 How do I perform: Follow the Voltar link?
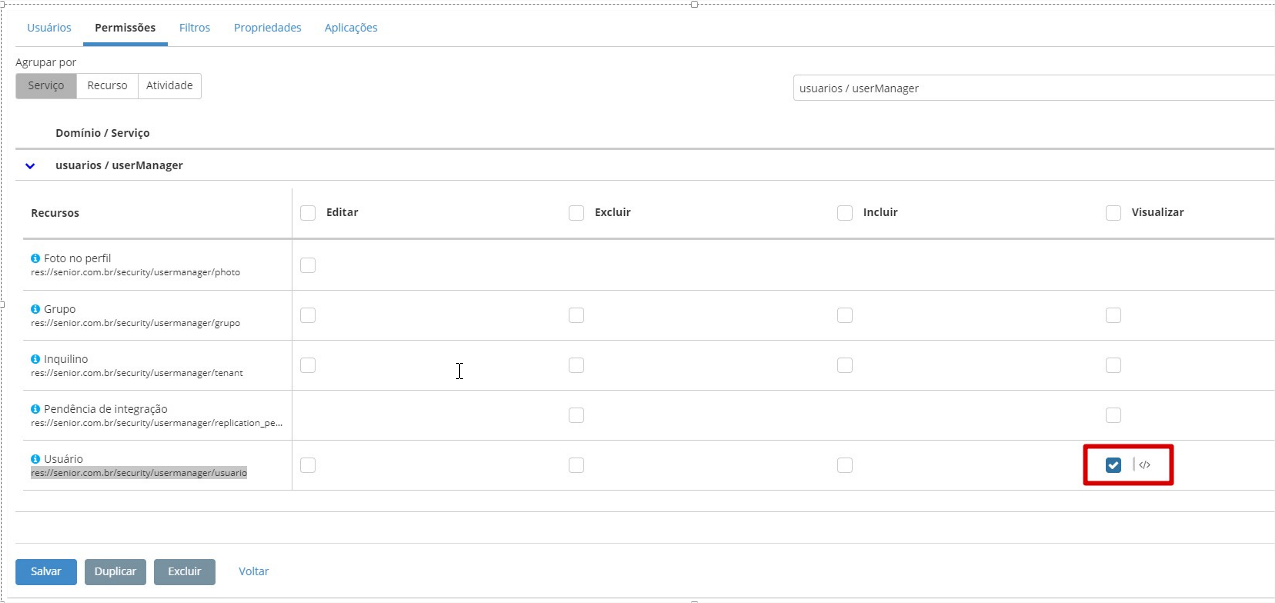(x=253, y=571)
